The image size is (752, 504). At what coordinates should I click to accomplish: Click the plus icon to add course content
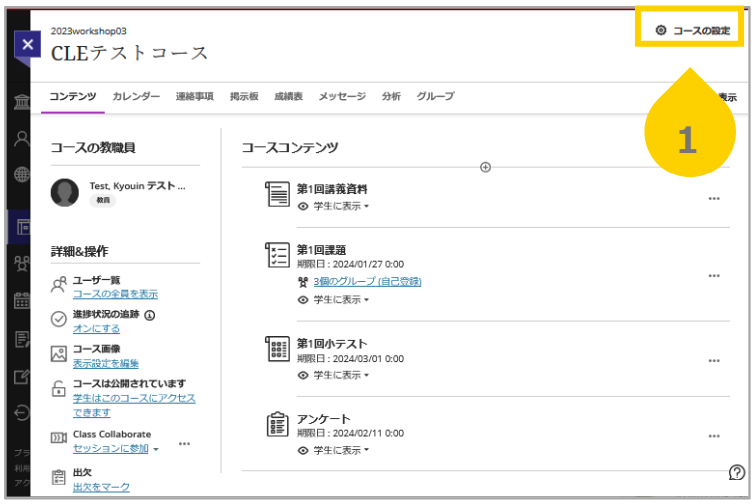tap(485, 167)
